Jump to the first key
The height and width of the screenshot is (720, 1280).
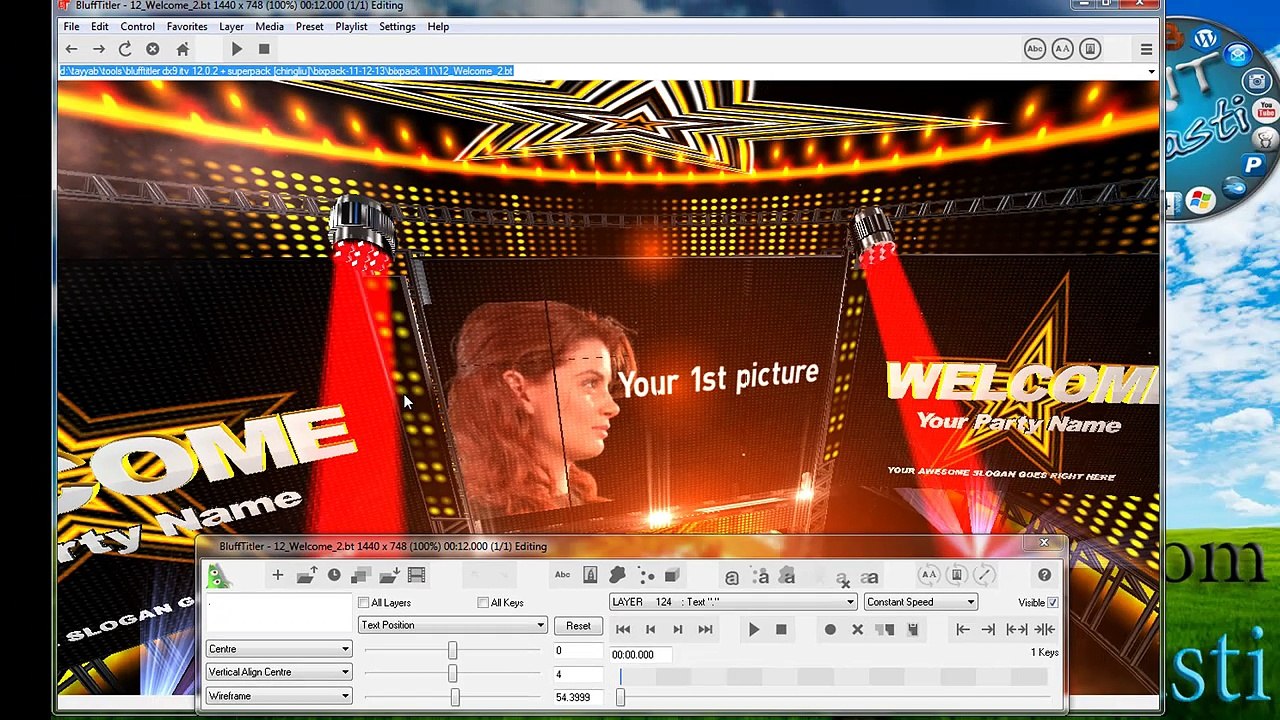point(623,629)
